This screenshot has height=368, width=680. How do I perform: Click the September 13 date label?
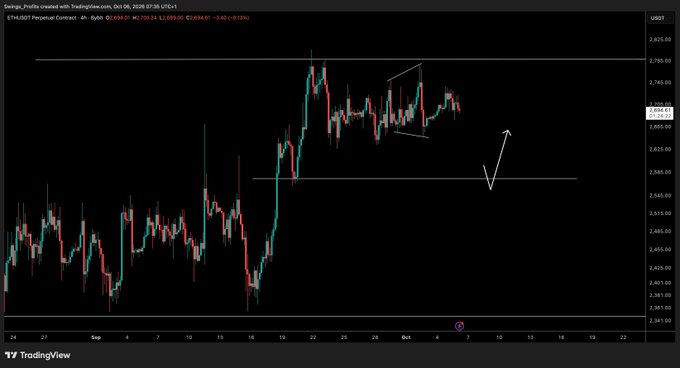click(220, 337)
